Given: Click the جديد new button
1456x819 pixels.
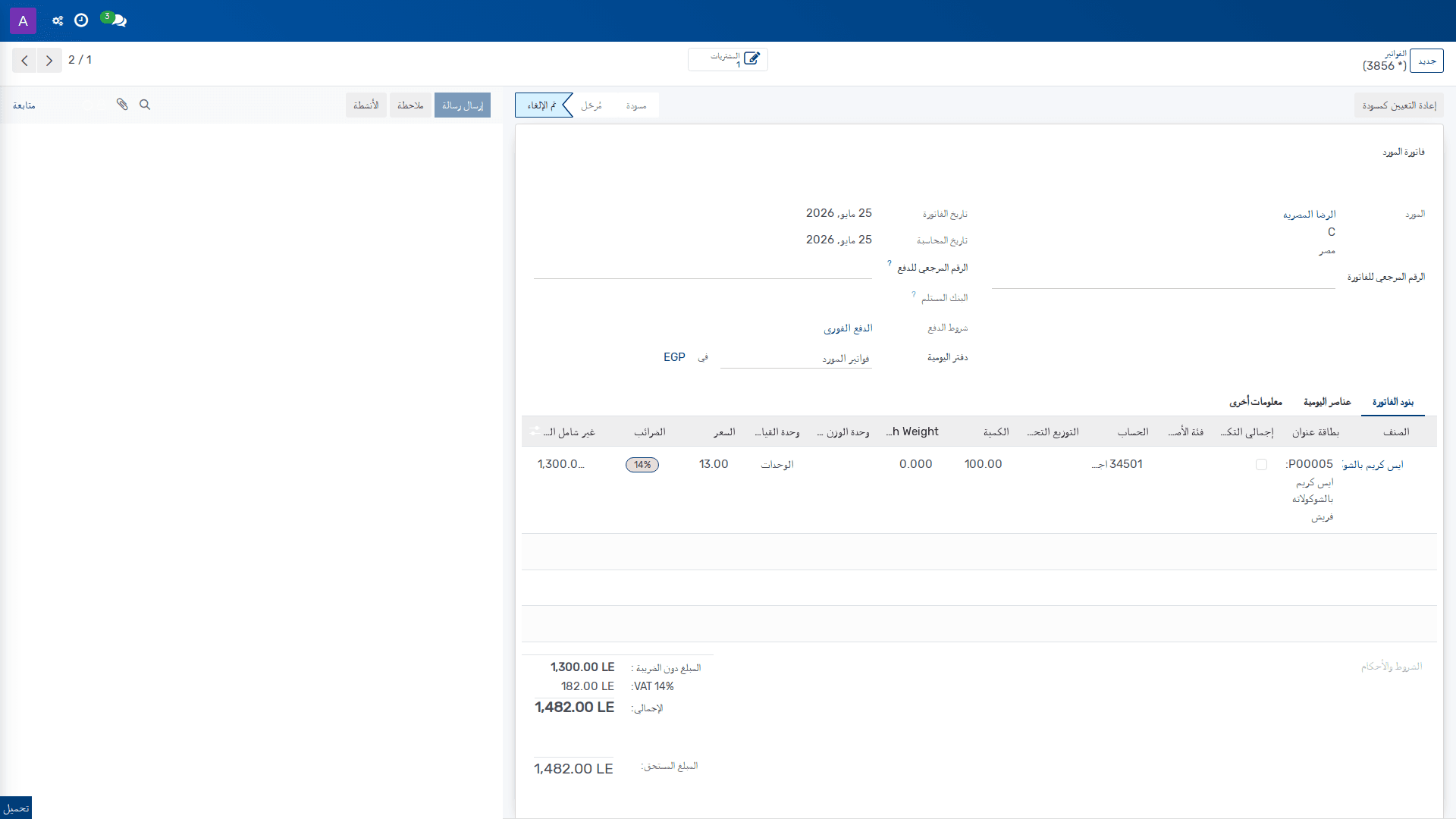Looking at the screenshot, I should (x=1427, y=61).
